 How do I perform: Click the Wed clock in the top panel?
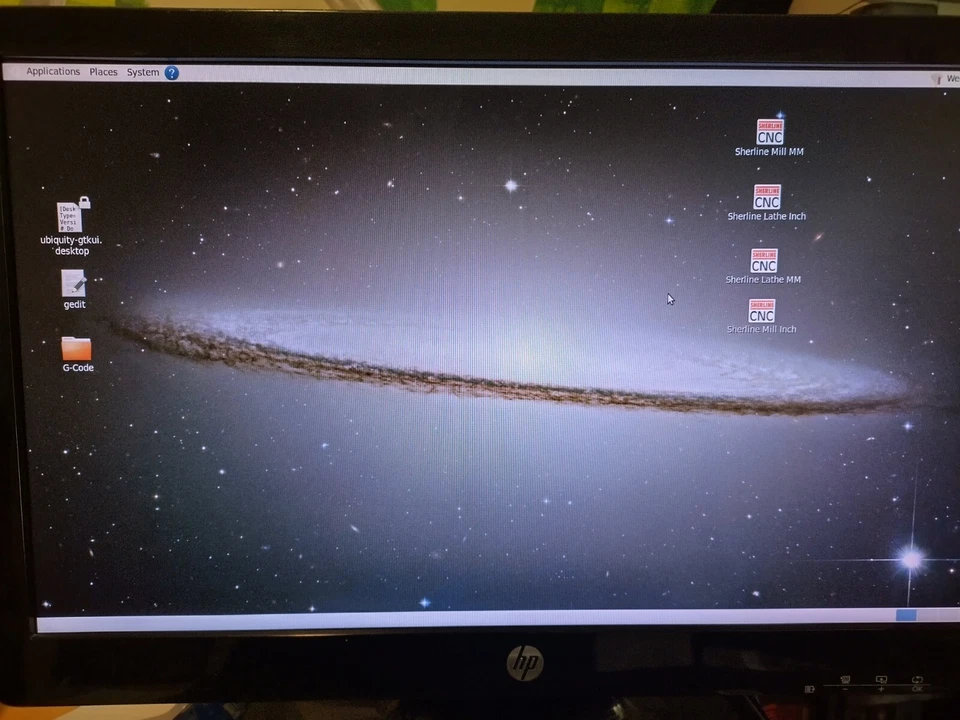coord(951,78)
